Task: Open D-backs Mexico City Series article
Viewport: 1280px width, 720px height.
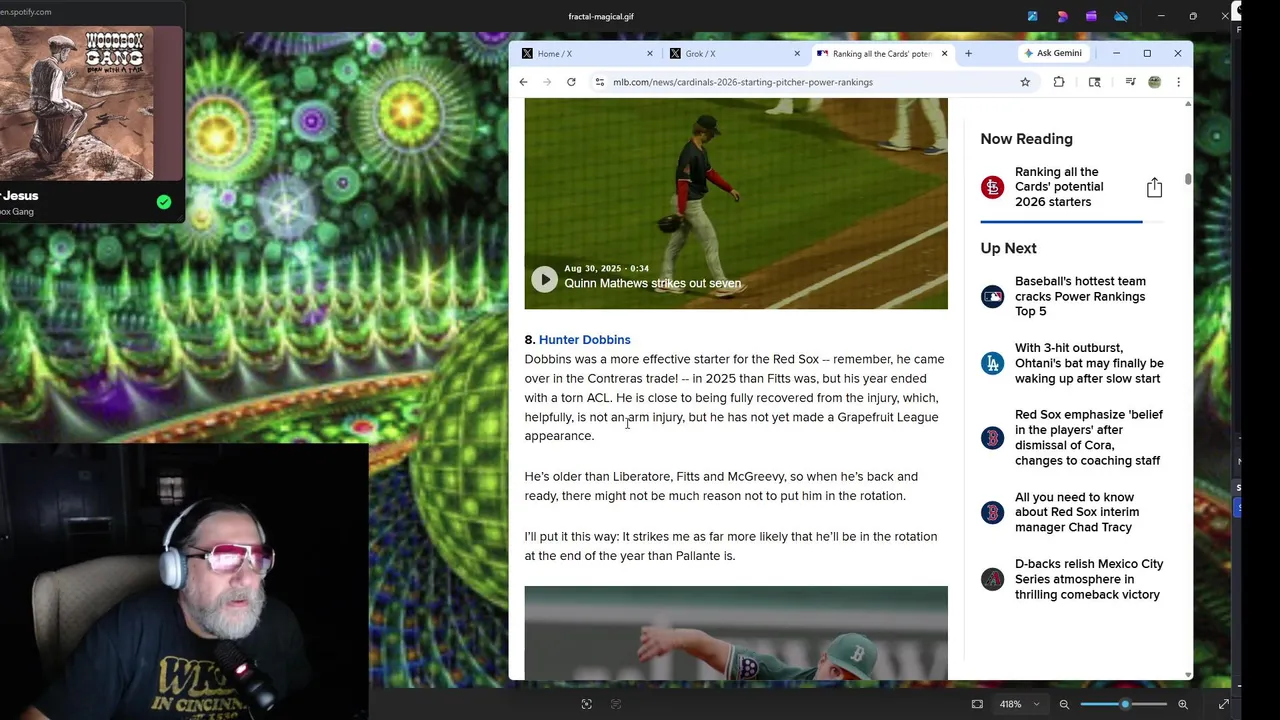Action: (x=1089, y=579)
